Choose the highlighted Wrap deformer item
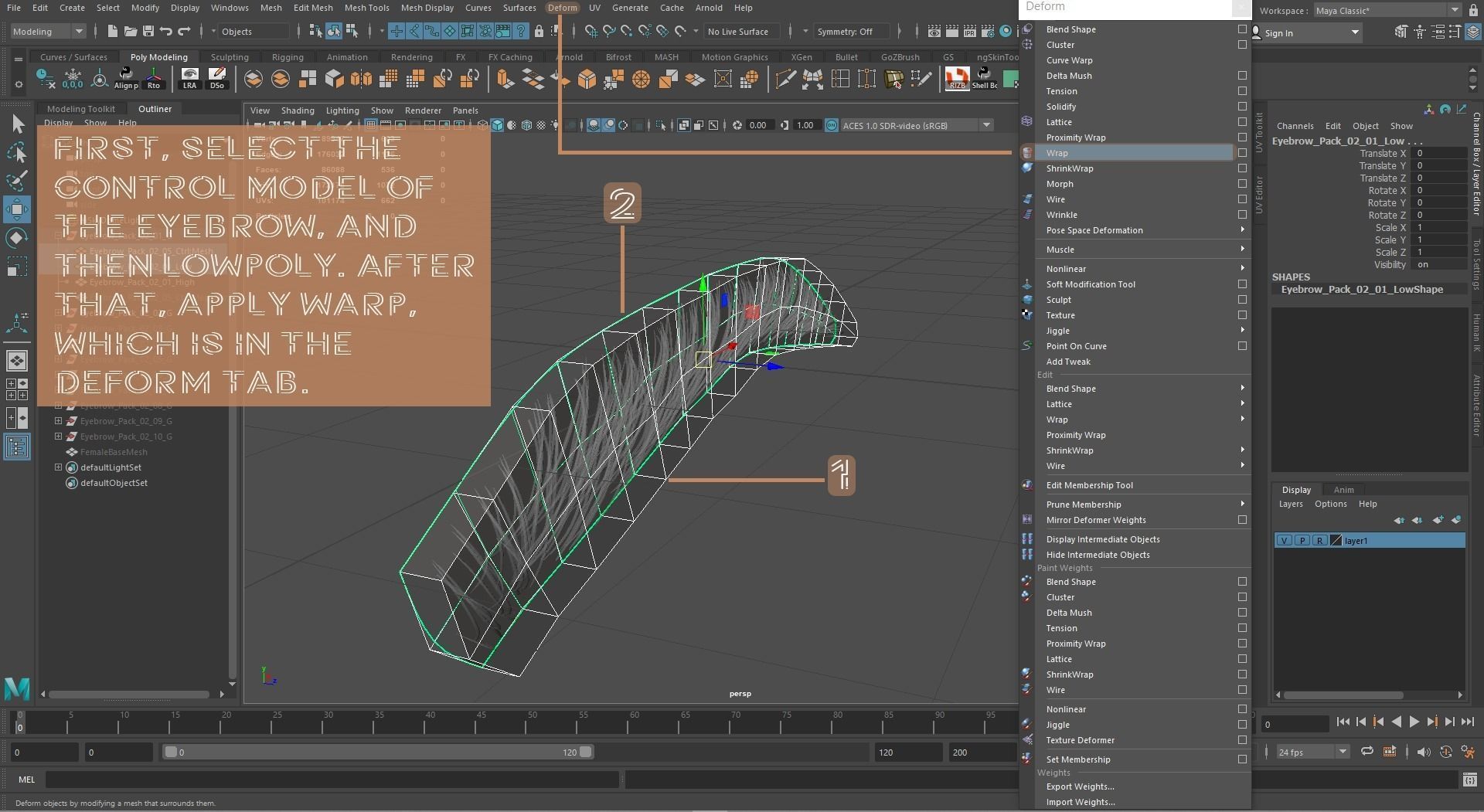This screenshot has height=812, width=1484. [x=1134, y=153]
